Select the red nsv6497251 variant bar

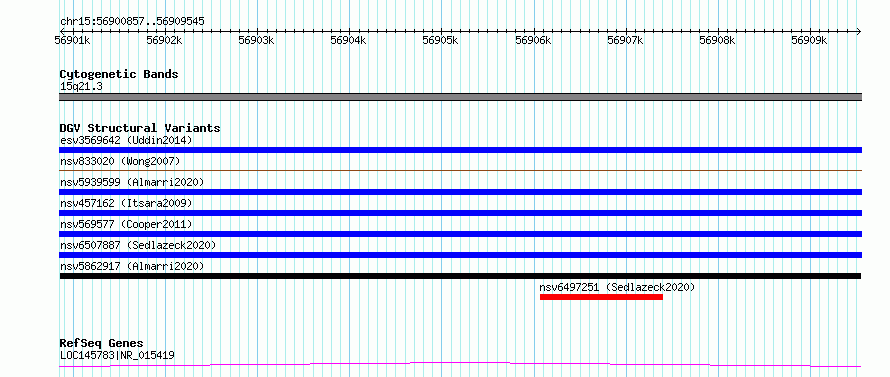coord(602,297)
